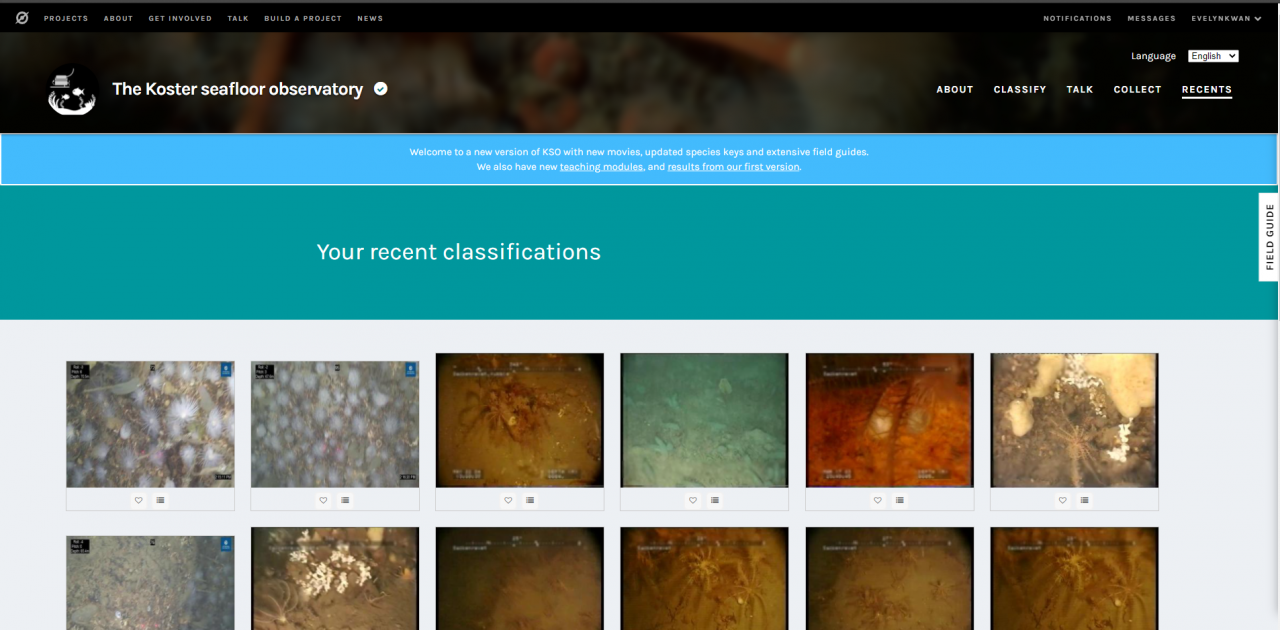This screenshot has width=1280, height=630.
Task: Open GET INVOLVED in the top bar
Action: pos(180,18)
